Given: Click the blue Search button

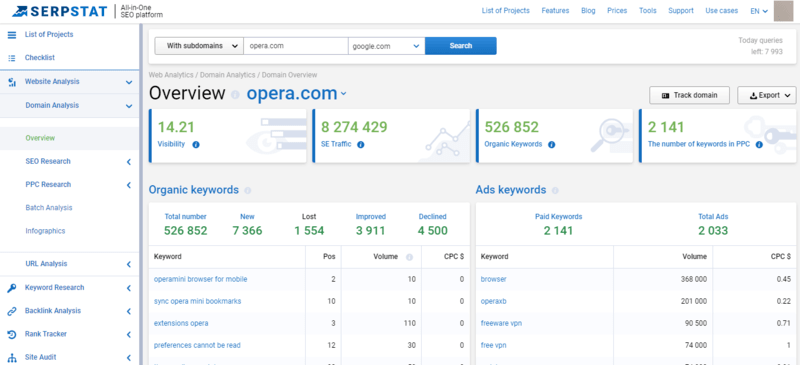Looking at the screenshot, I should pos(461,46).
